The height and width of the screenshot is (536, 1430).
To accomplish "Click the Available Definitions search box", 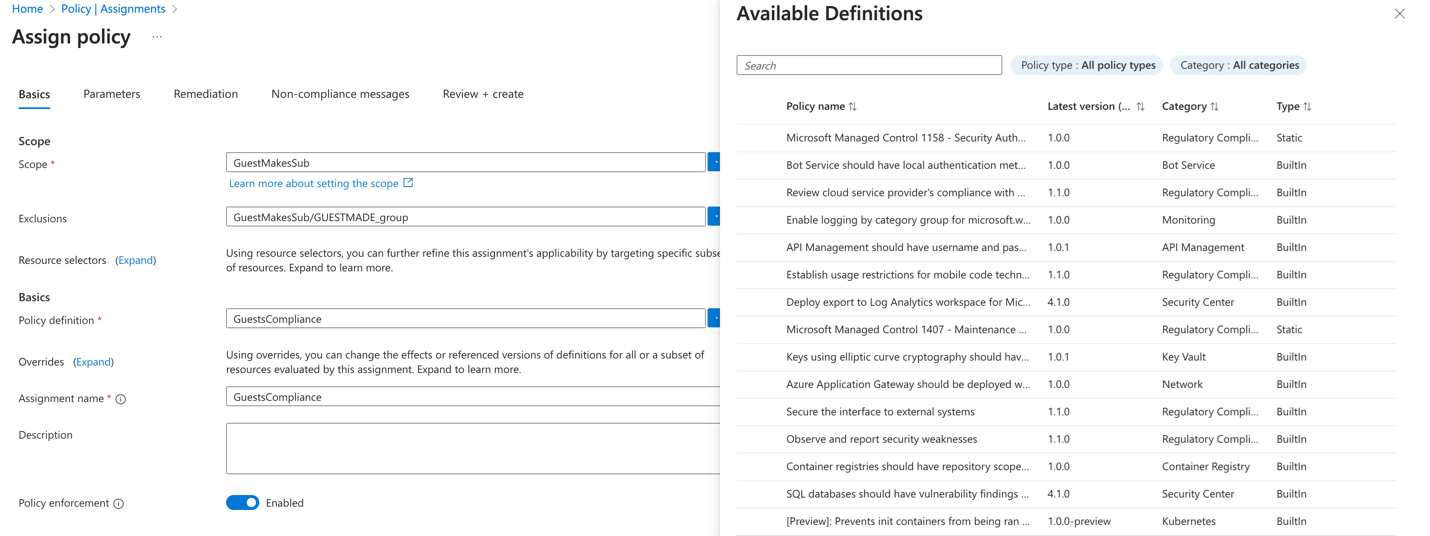I will click(x=868, y=65).
